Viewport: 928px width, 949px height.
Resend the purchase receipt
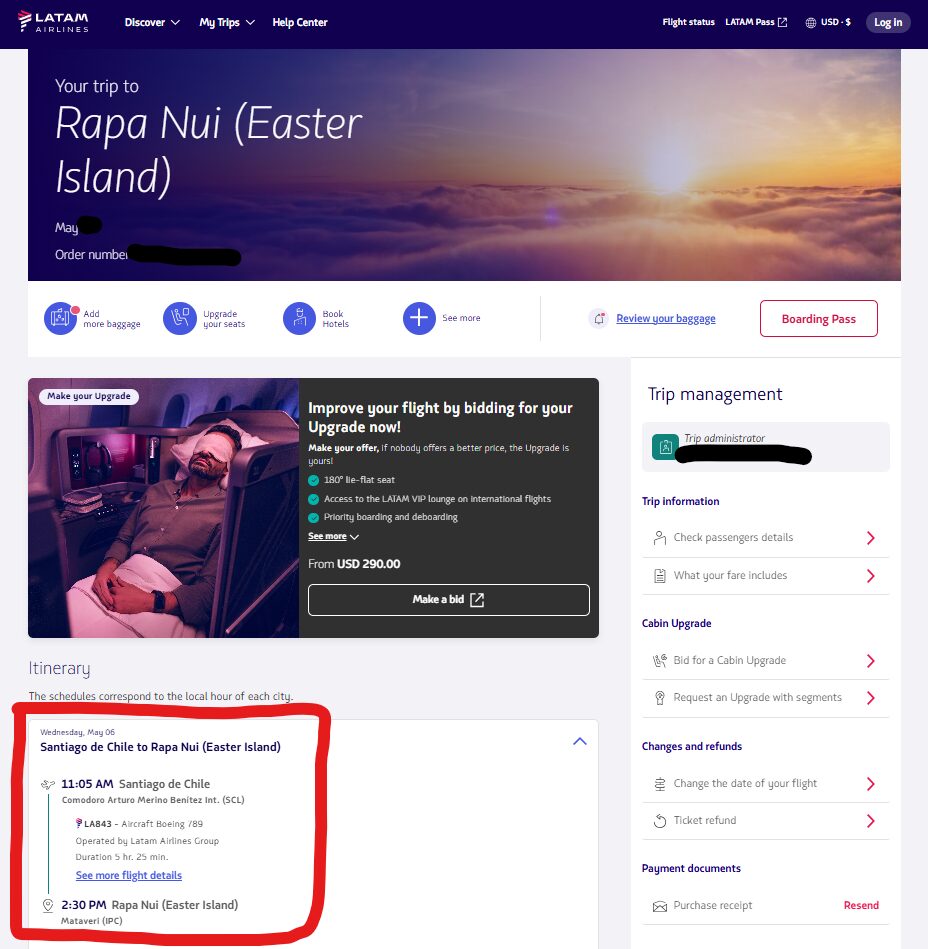[861, 905]
